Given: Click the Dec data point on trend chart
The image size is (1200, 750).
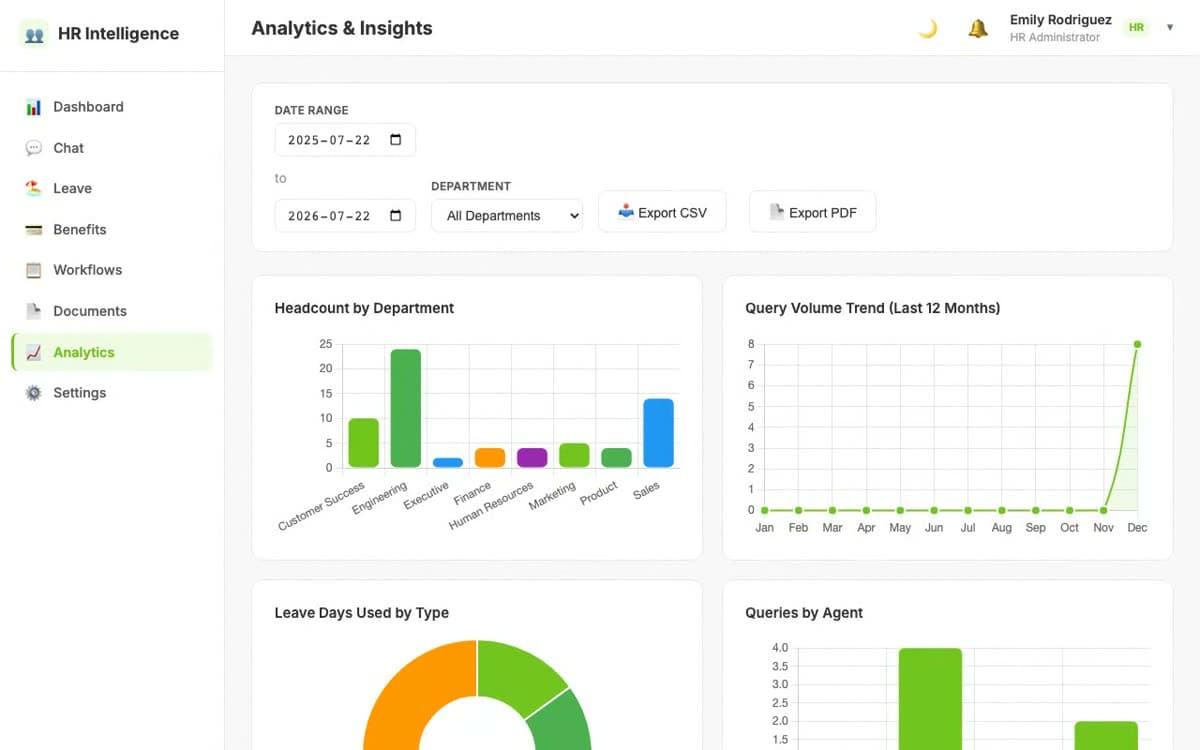Looking at the screenshot, I should click(1137, 344).
